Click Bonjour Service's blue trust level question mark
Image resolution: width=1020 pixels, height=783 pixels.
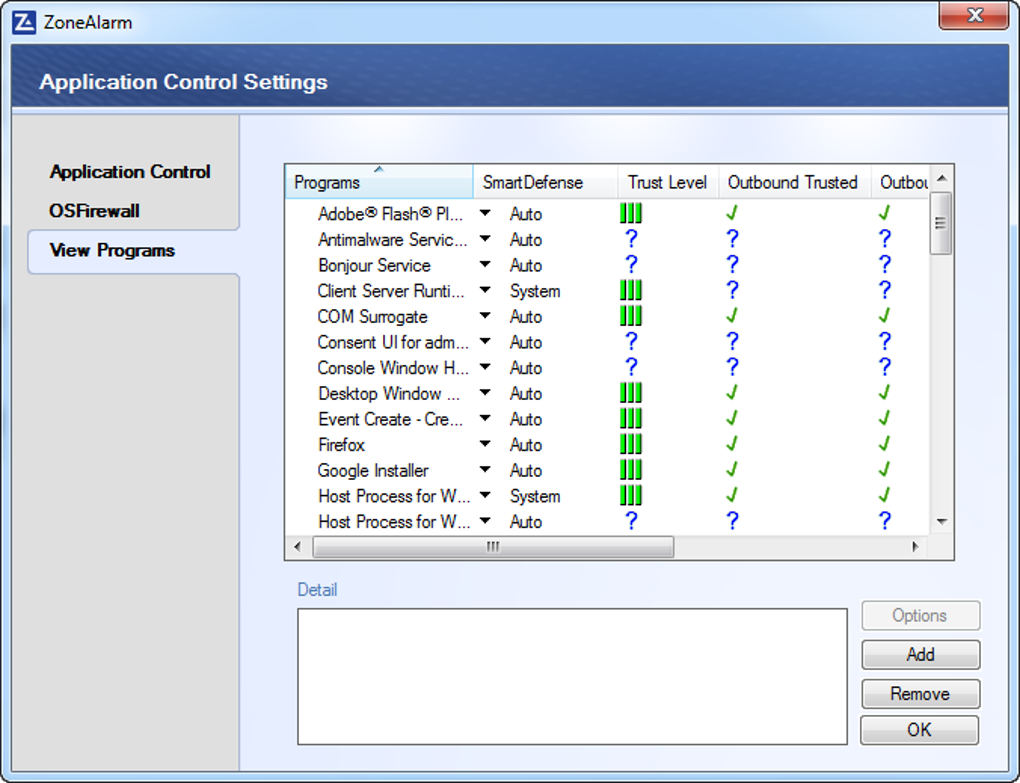click(x=631, y=265)
